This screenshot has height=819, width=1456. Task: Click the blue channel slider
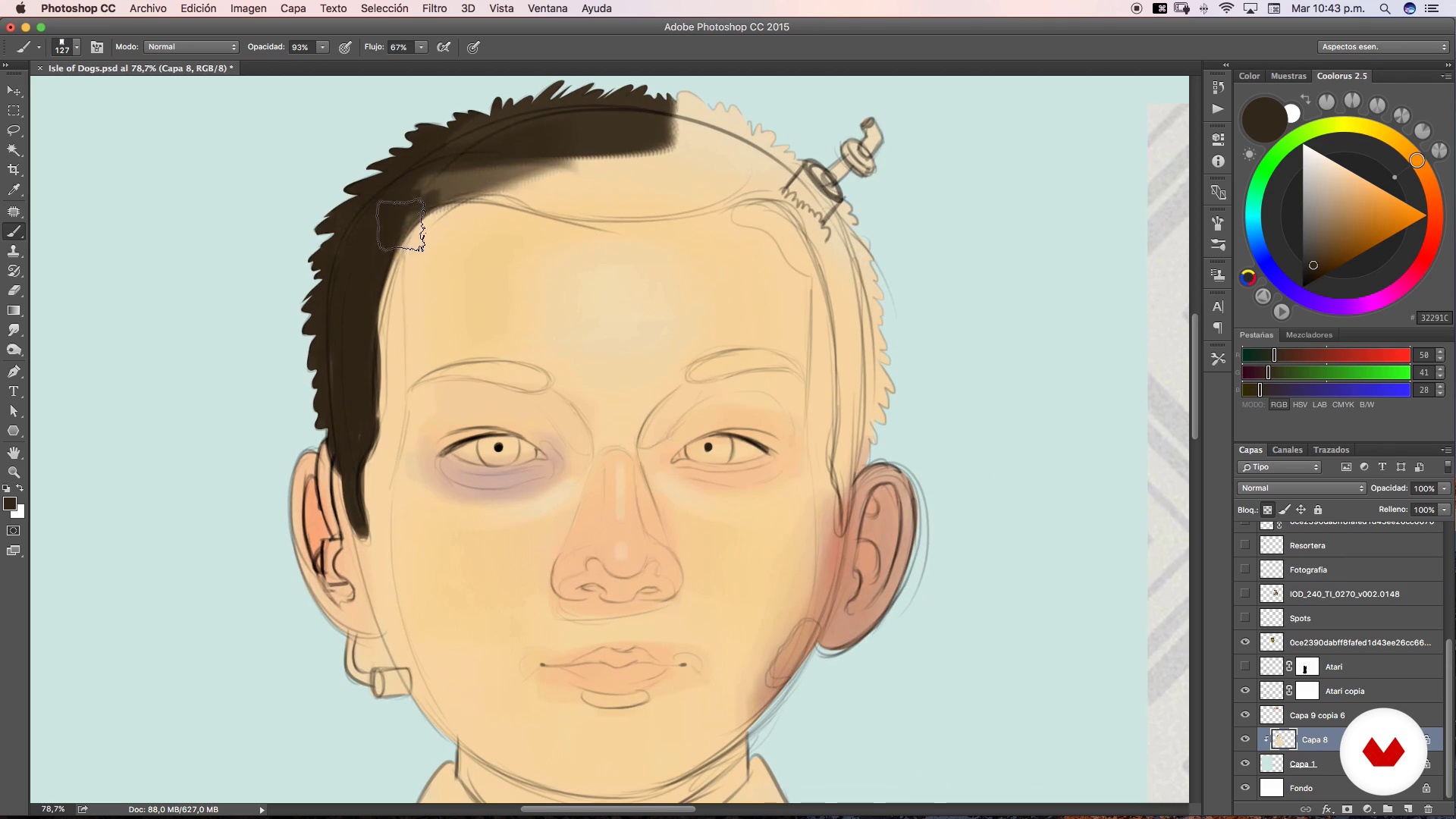coord(1326,390)
